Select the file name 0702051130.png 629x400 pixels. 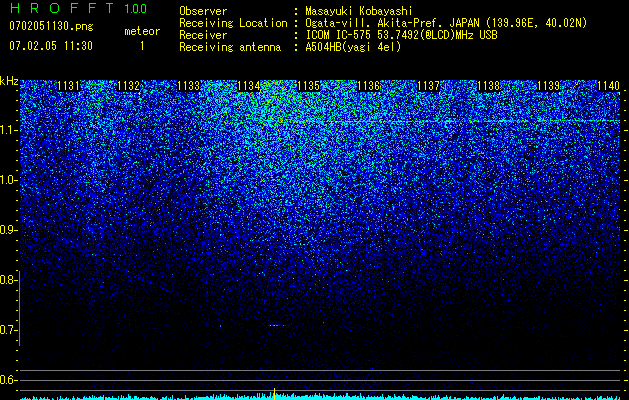click(51, 26)
